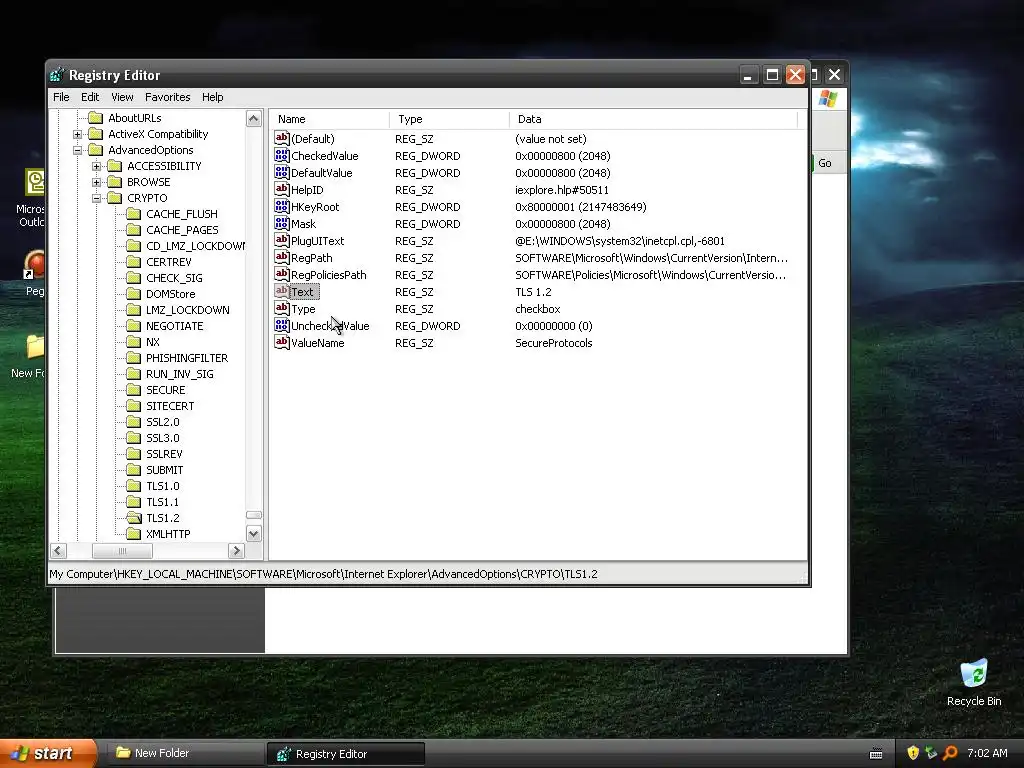
Task: Open the View menu
Action: (122, 97)
